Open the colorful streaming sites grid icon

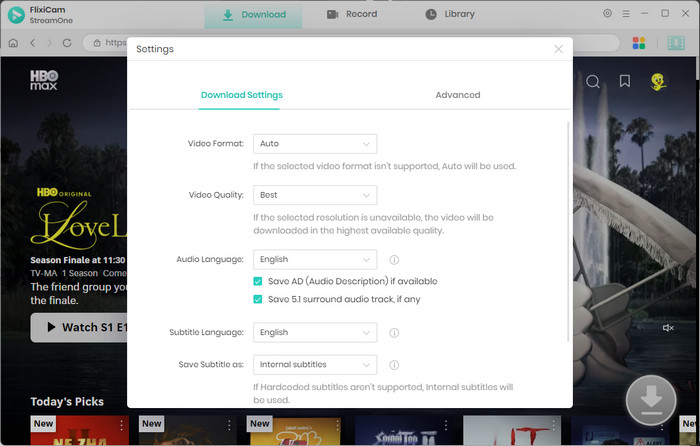click(x=639, y=43)
